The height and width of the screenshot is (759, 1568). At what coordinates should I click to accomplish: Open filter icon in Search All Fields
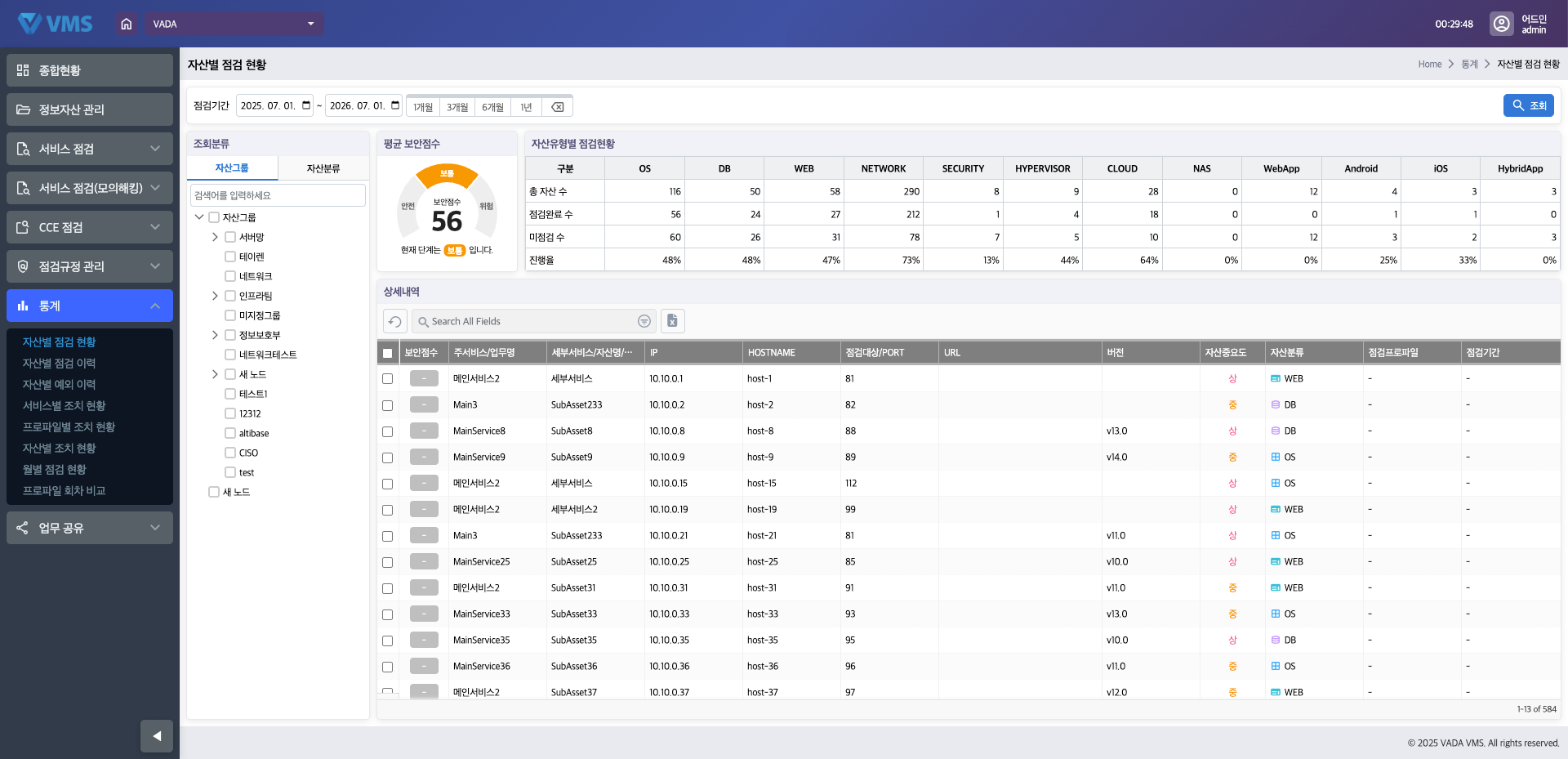coord(644,321)
